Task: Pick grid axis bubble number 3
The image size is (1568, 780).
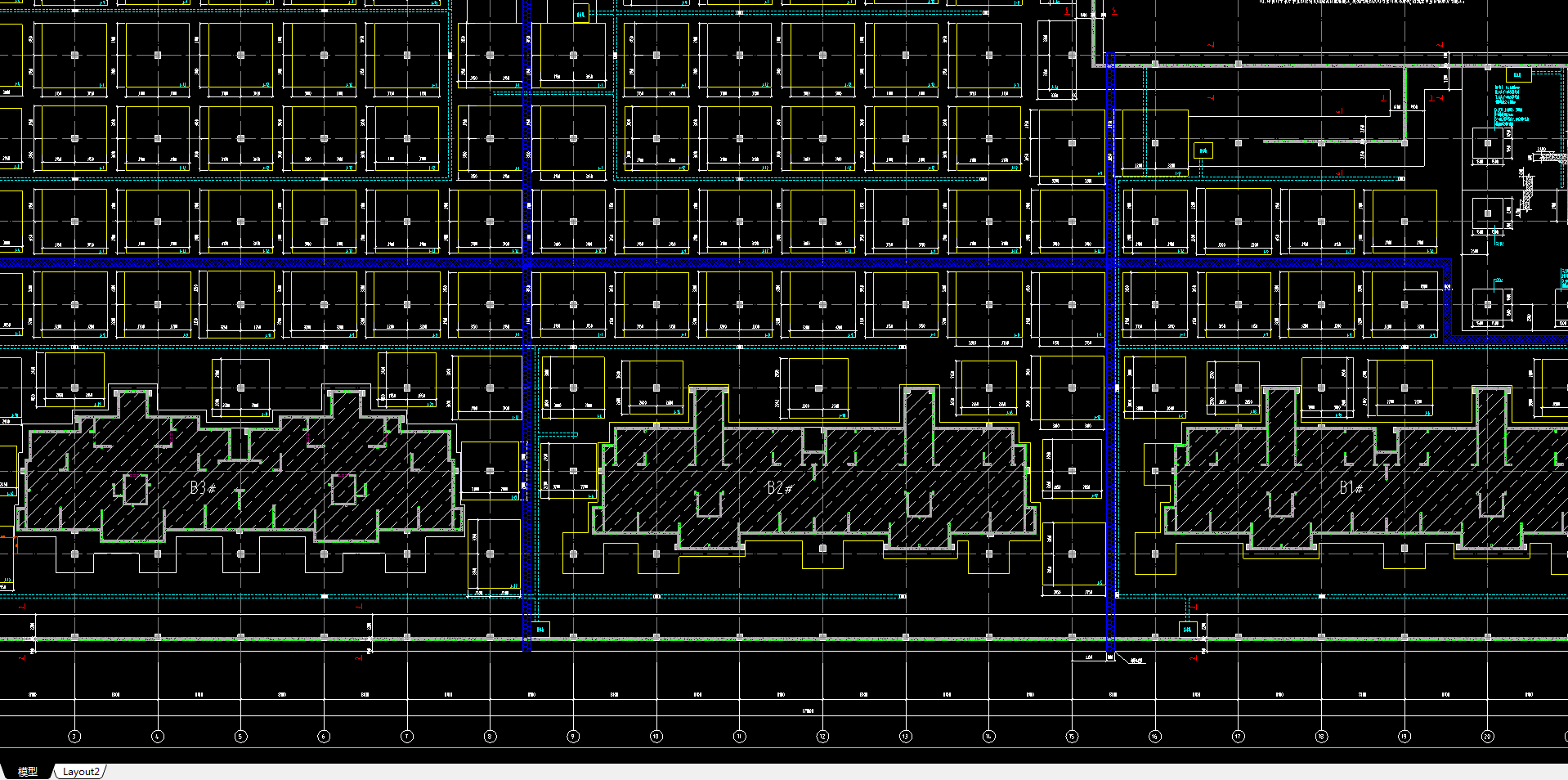Action: (x=74, y=737)
